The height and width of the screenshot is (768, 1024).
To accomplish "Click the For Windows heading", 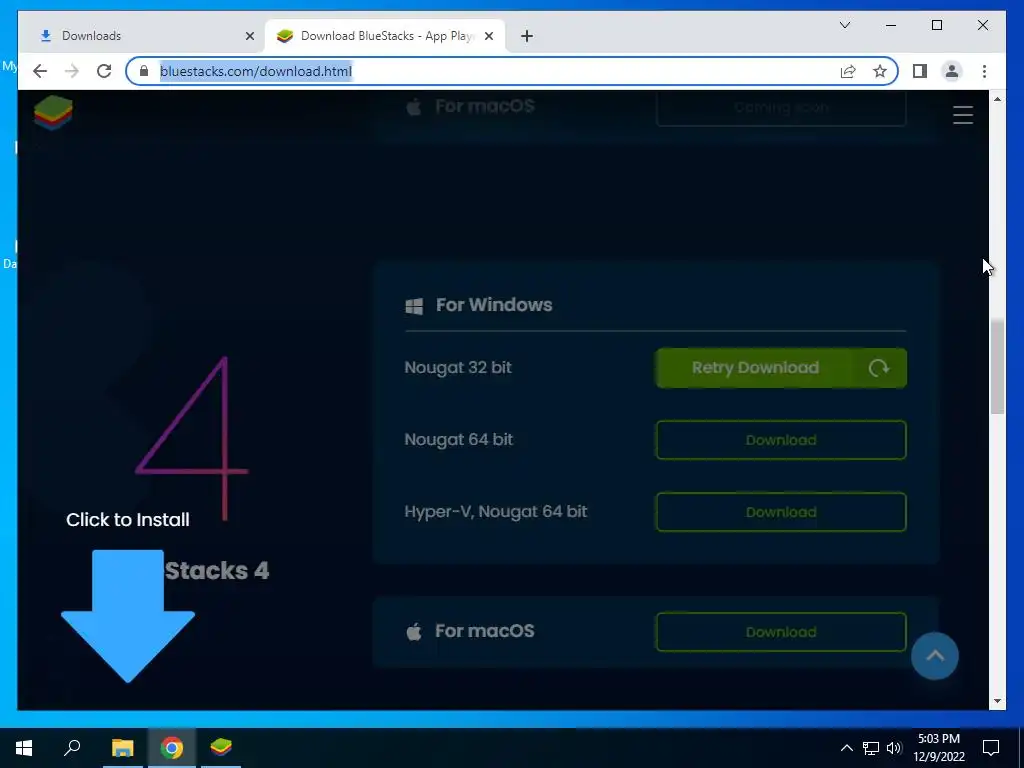I will point(494,305).
